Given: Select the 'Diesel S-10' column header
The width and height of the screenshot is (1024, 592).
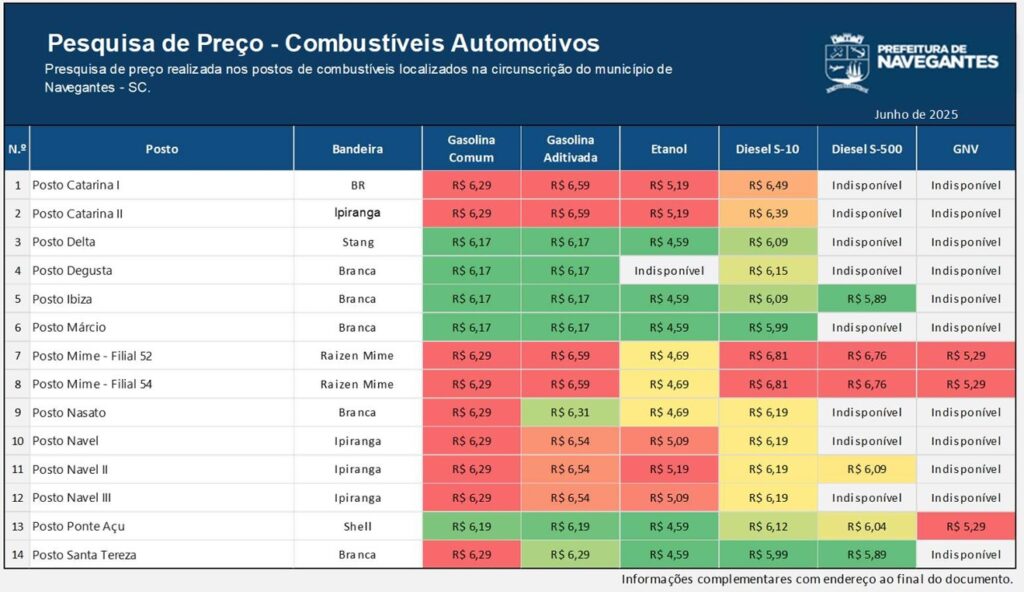Looking at the screenshot, I should click(767, 149).
